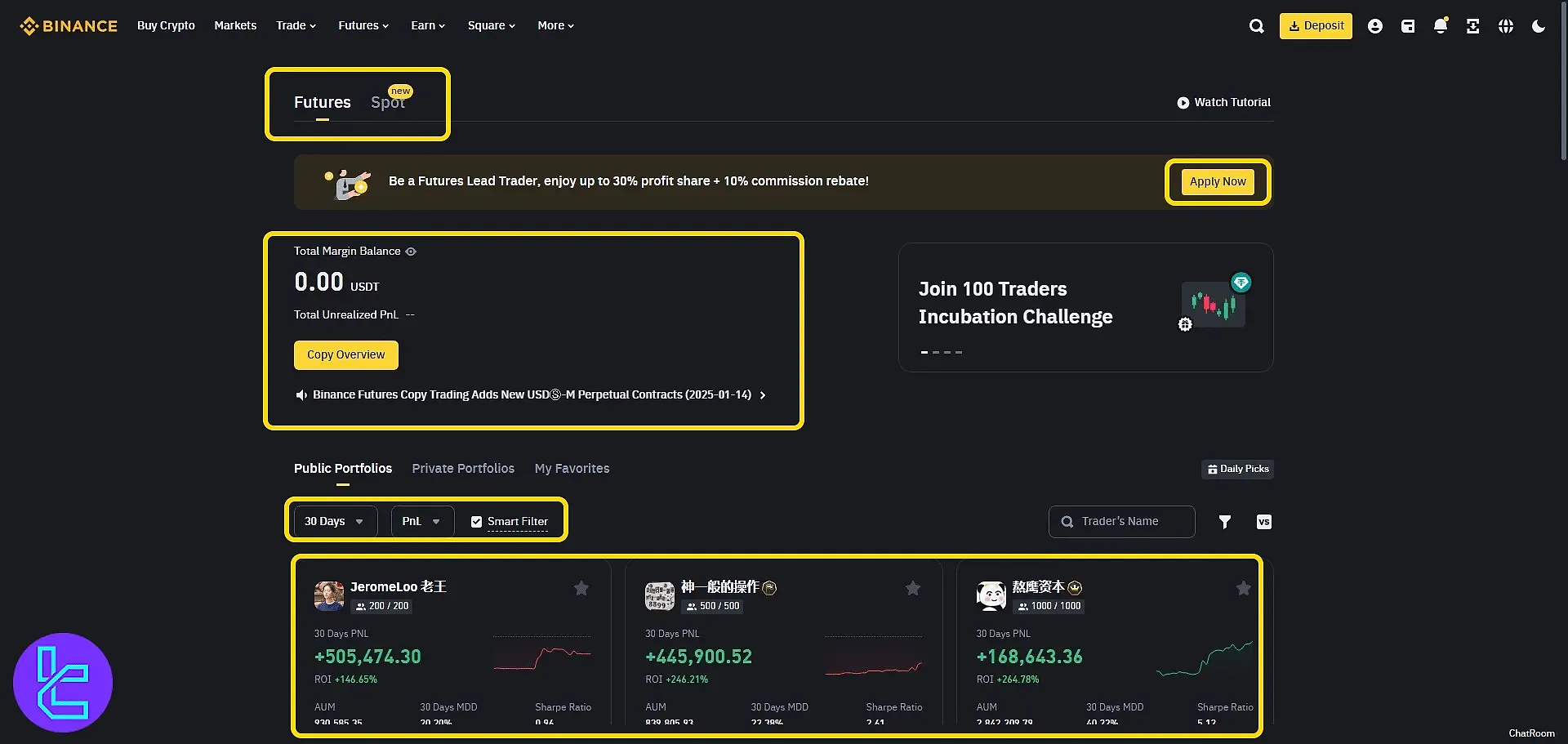Screen dimensions: 1568x744
Task: Click the lead trader banner illustration
Action: pos(349,185)
